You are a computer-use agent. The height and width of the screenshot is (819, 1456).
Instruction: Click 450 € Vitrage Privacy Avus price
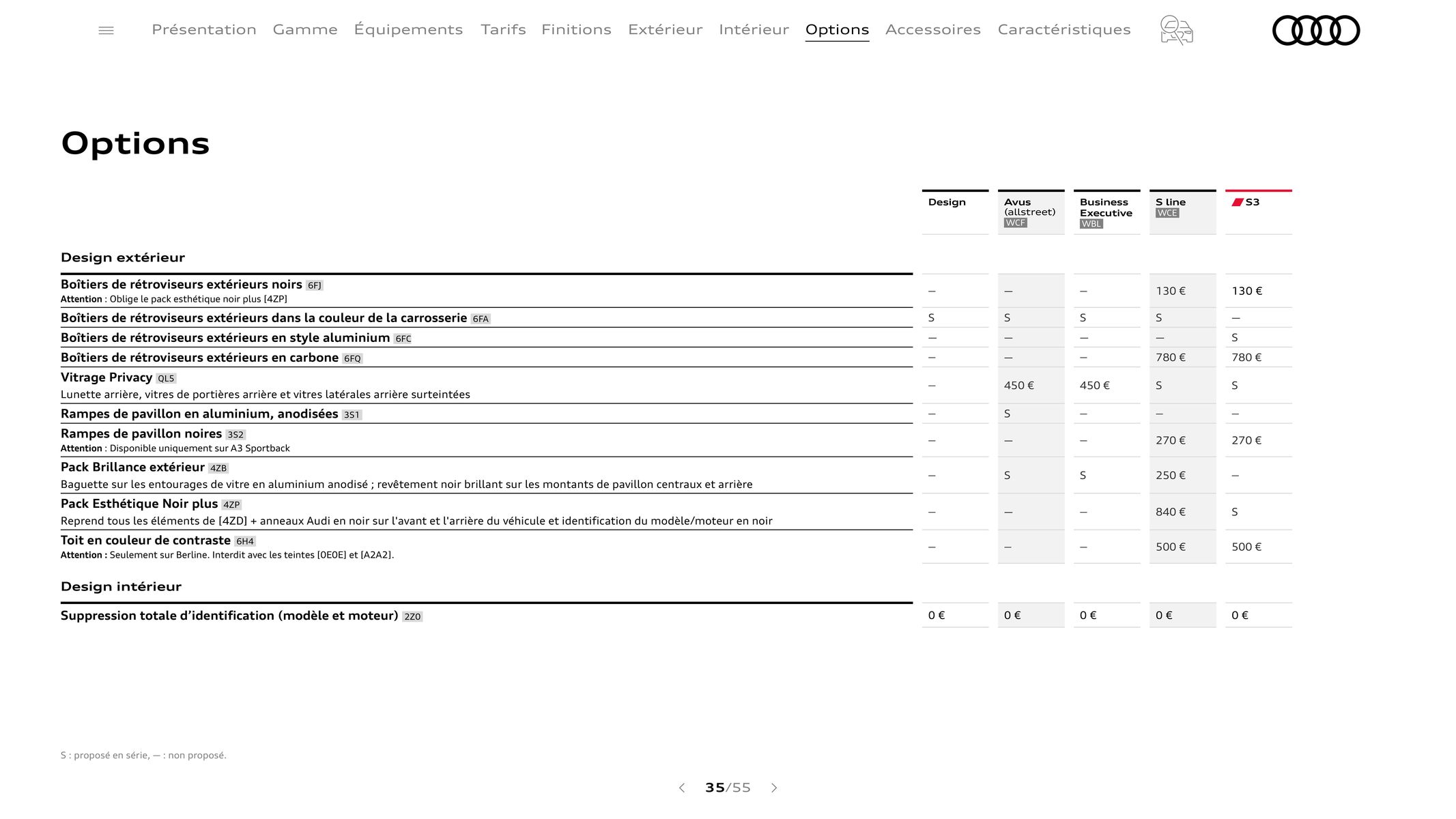pos(1019,386)
